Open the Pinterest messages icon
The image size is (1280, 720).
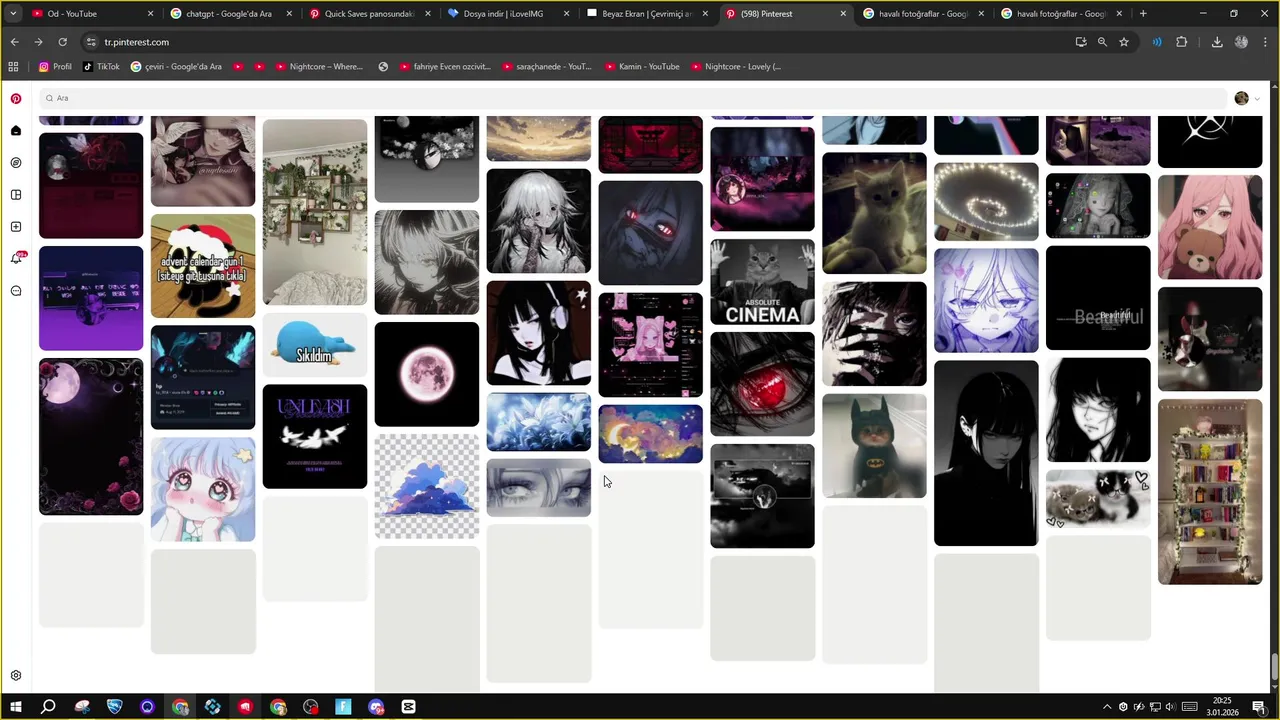point(16,291)
